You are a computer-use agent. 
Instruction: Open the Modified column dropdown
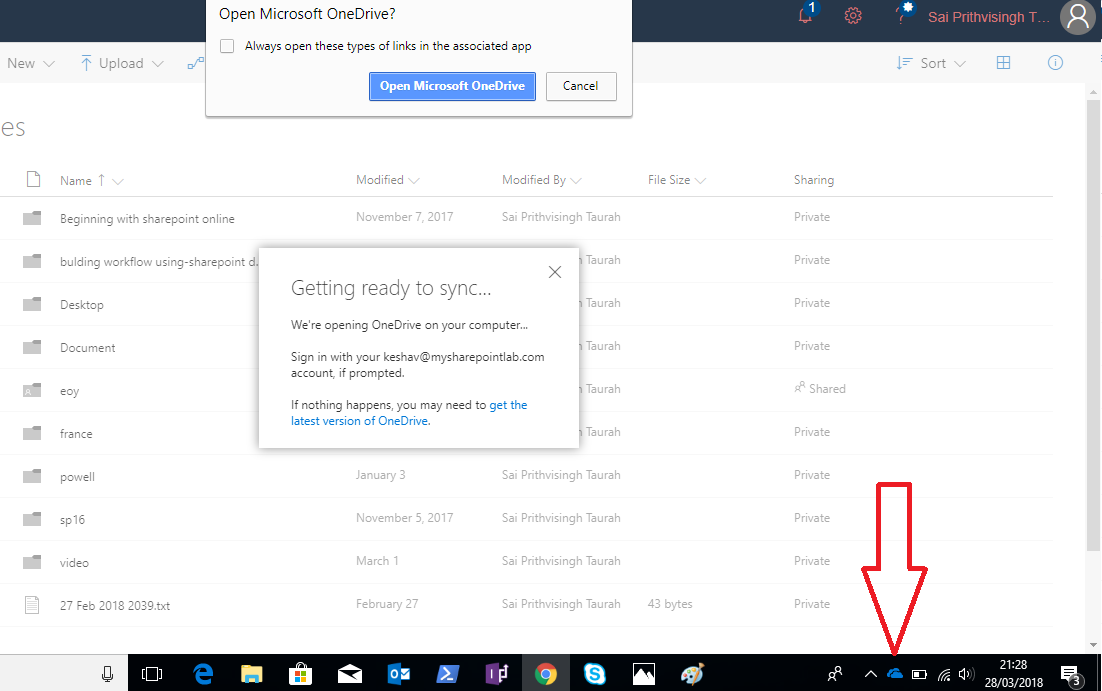414,180
